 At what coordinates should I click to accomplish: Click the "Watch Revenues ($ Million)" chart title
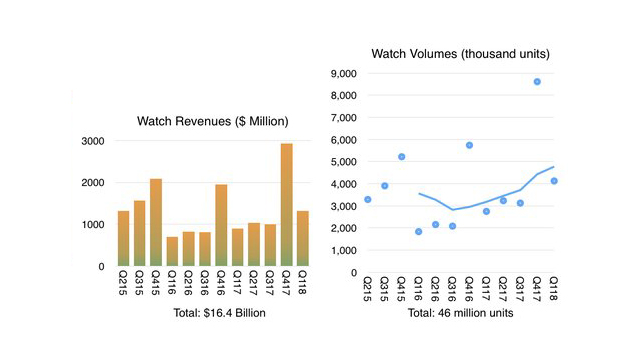(213, 121)
